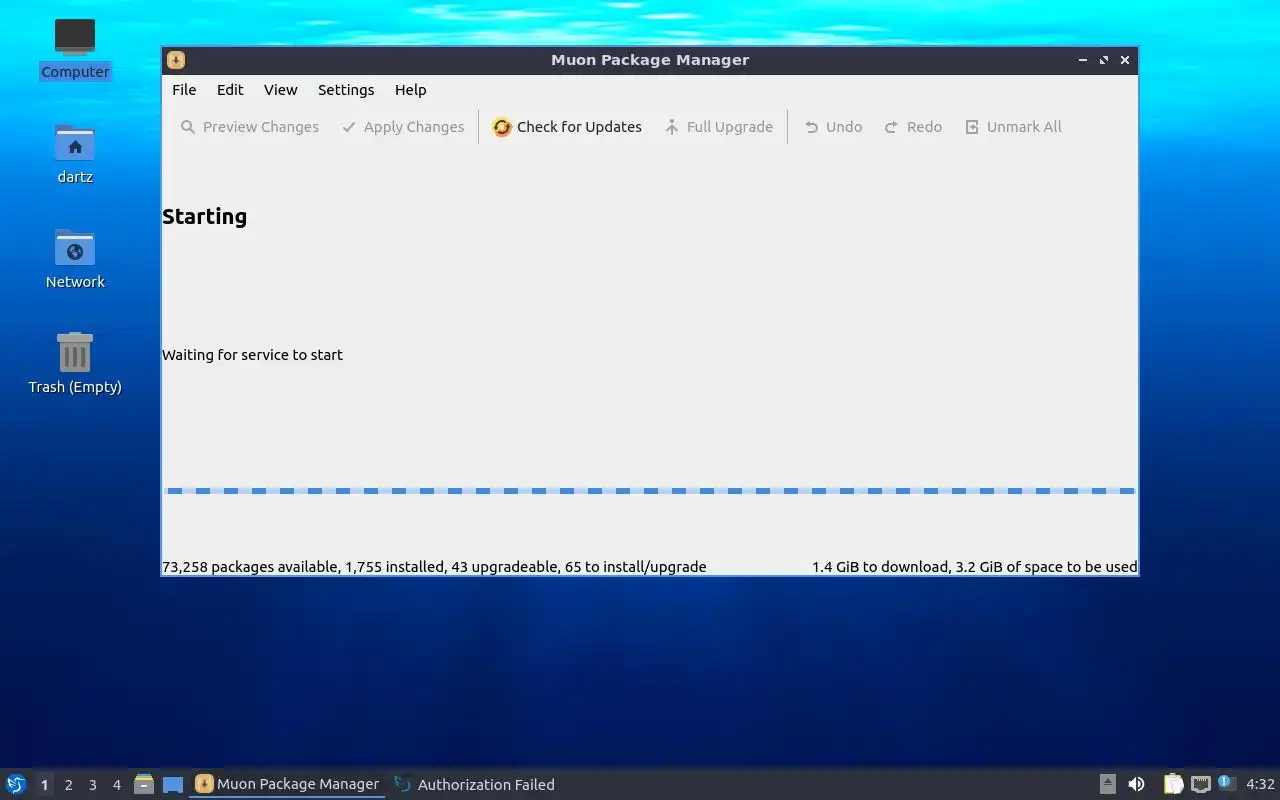Open the Authorization Failed taskbar entry
This screenshot has width=1280, height=800.
(x=475, y=784)
